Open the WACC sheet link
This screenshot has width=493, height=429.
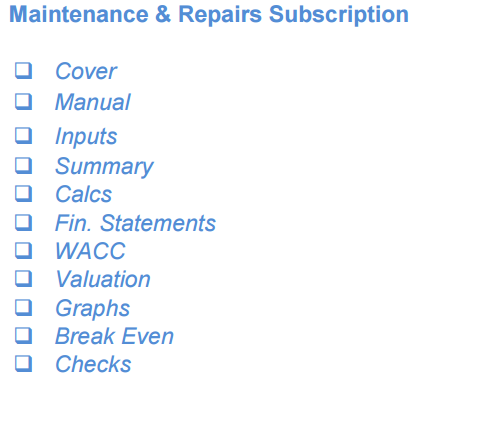tap(90, 251)
